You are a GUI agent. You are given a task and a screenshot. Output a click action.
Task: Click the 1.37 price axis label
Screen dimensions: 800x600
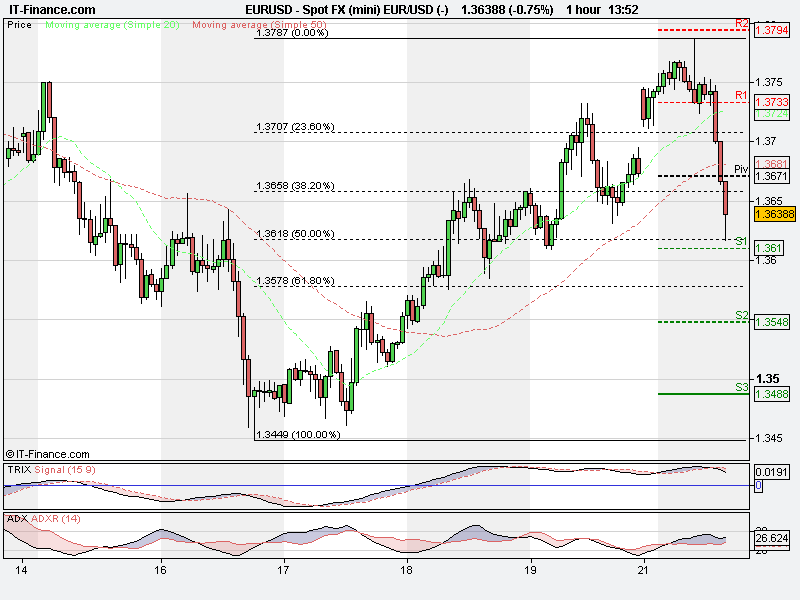tap(765, 141)
